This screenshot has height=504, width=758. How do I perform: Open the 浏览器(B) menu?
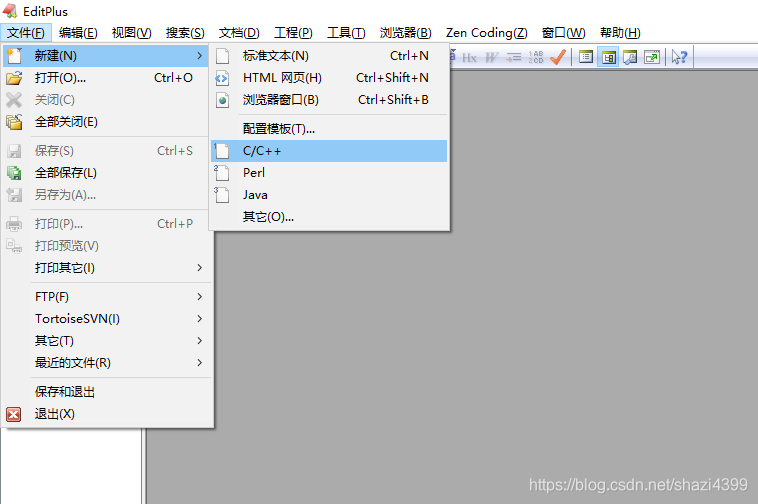(406, 33)
